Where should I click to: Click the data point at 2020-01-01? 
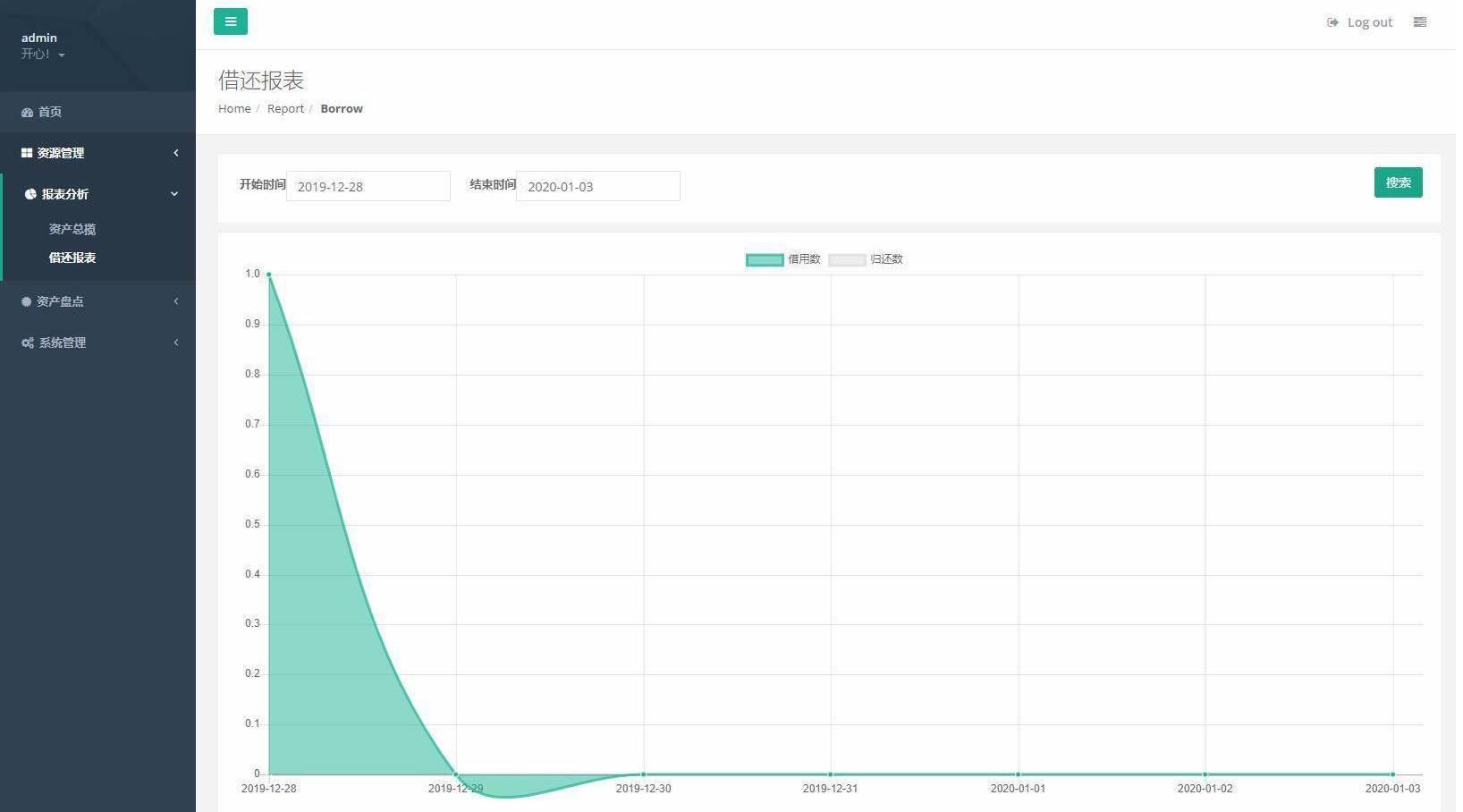pyautogui.click(x=1019, y=774)
